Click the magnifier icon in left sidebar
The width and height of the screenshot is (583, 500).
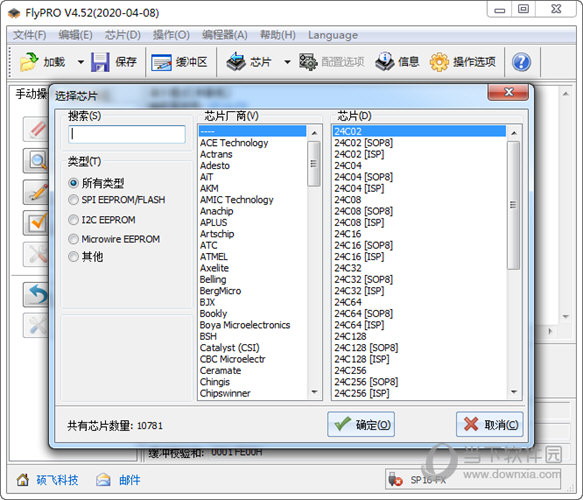click(36, 160)
